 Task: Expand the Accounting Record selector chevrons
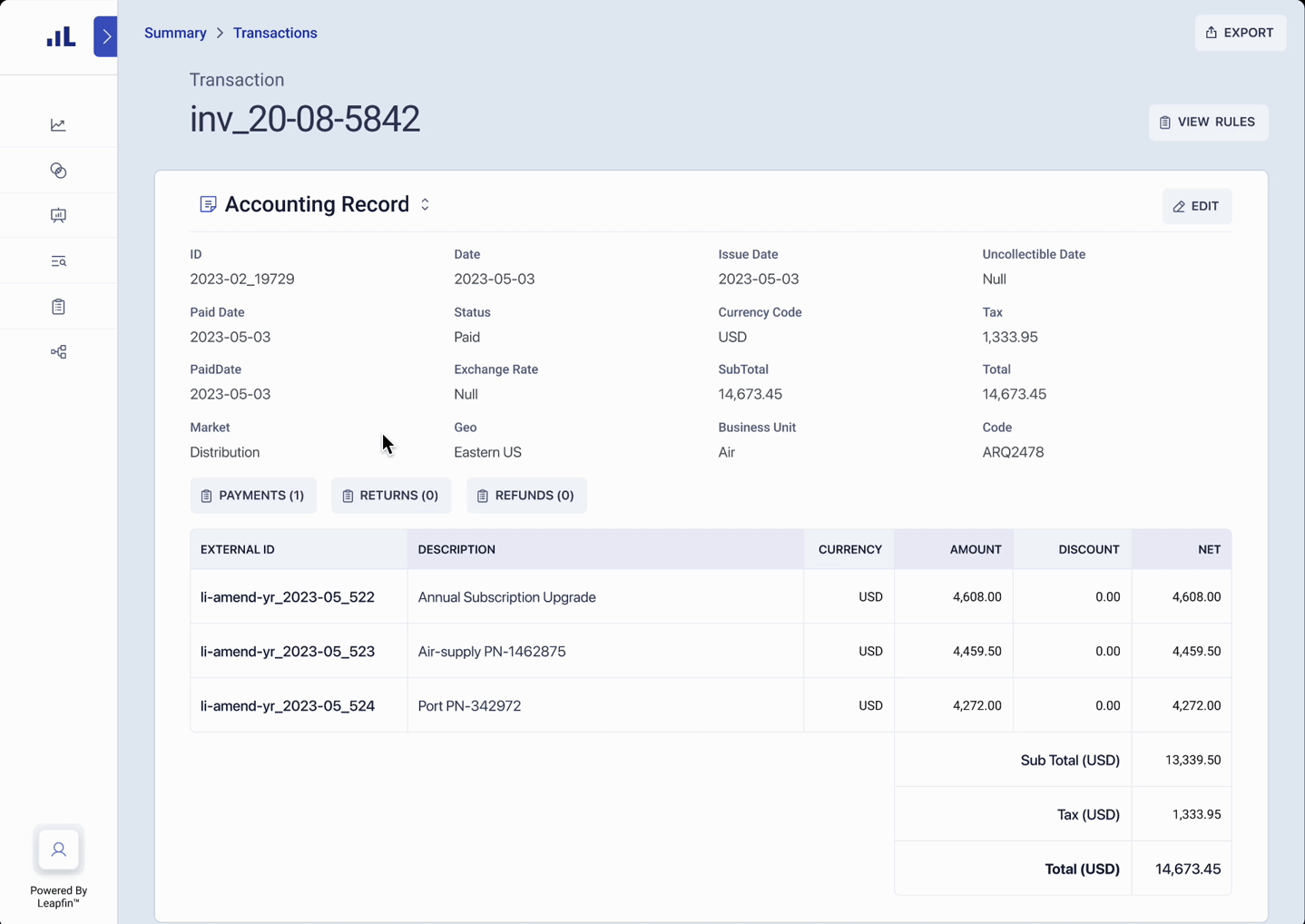click(x=425, y=205)
